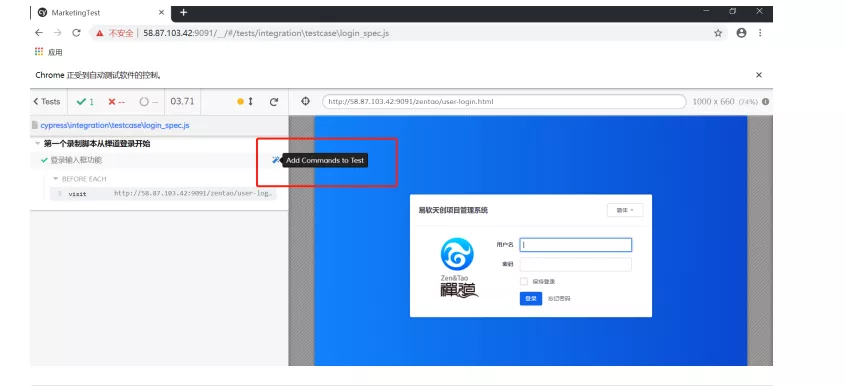Image resolution: width=846 pixels, height=386 pixels.
Task: Select the MarketingTest browser tab
Action: tap(100, 13)
